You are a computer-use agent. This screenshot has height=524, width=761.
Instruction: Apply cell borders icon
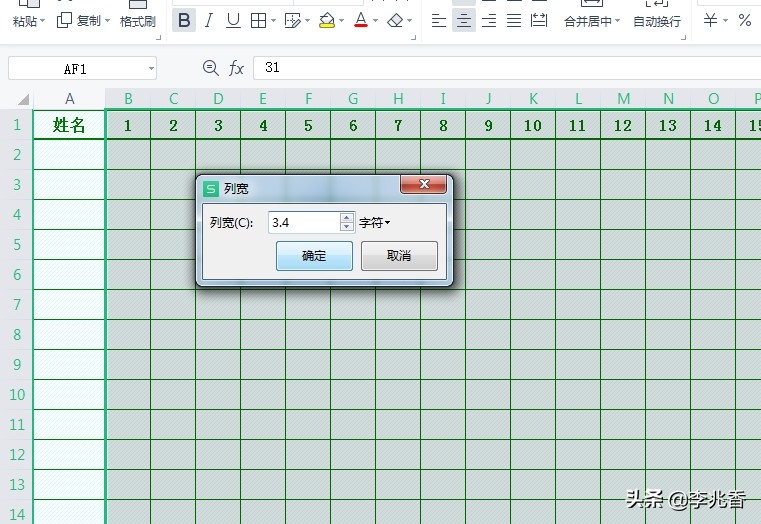pos(258,20)
